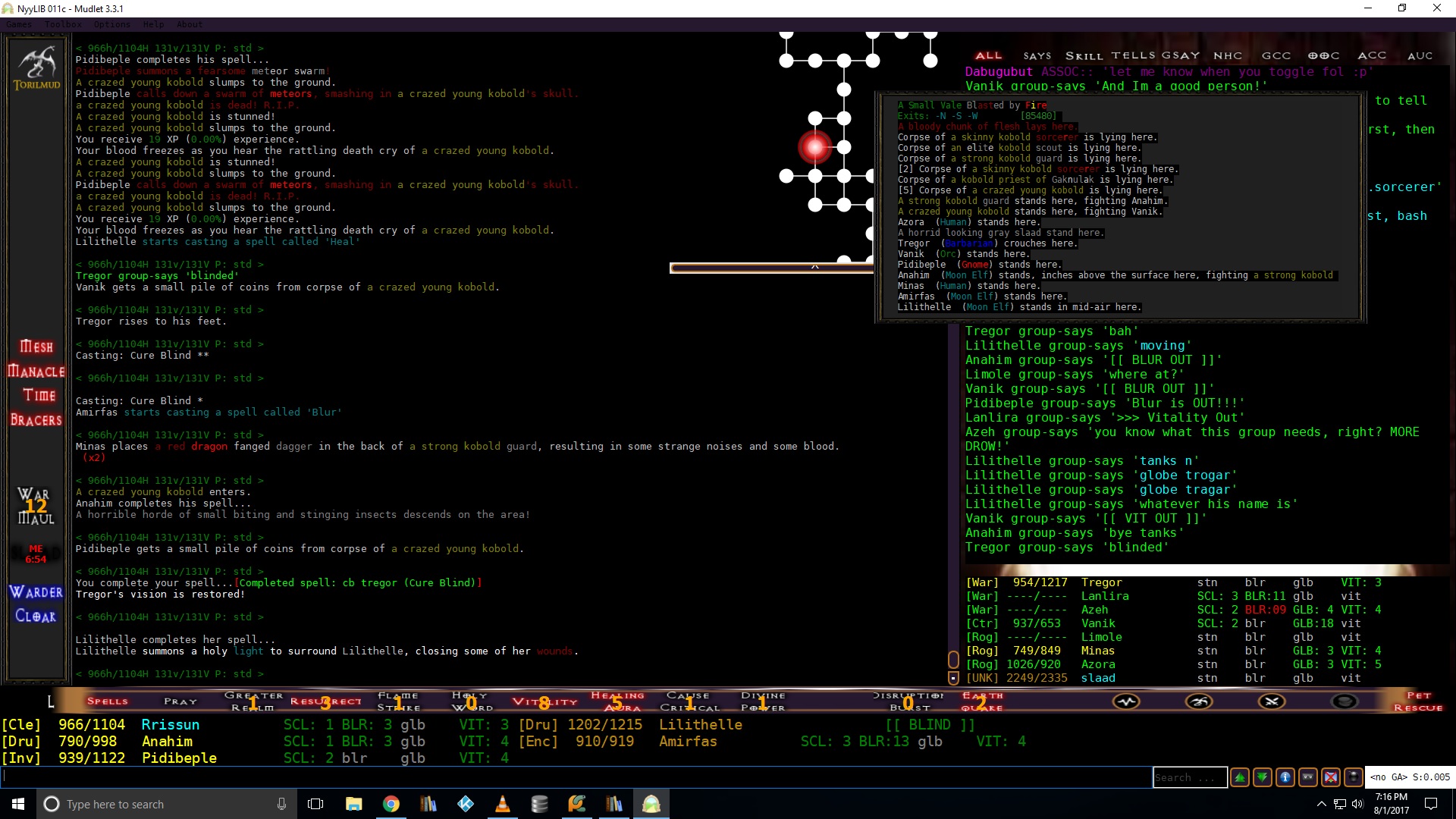
Task: Click the black bomb emergency-stop icon
Action: [1354, 777]
